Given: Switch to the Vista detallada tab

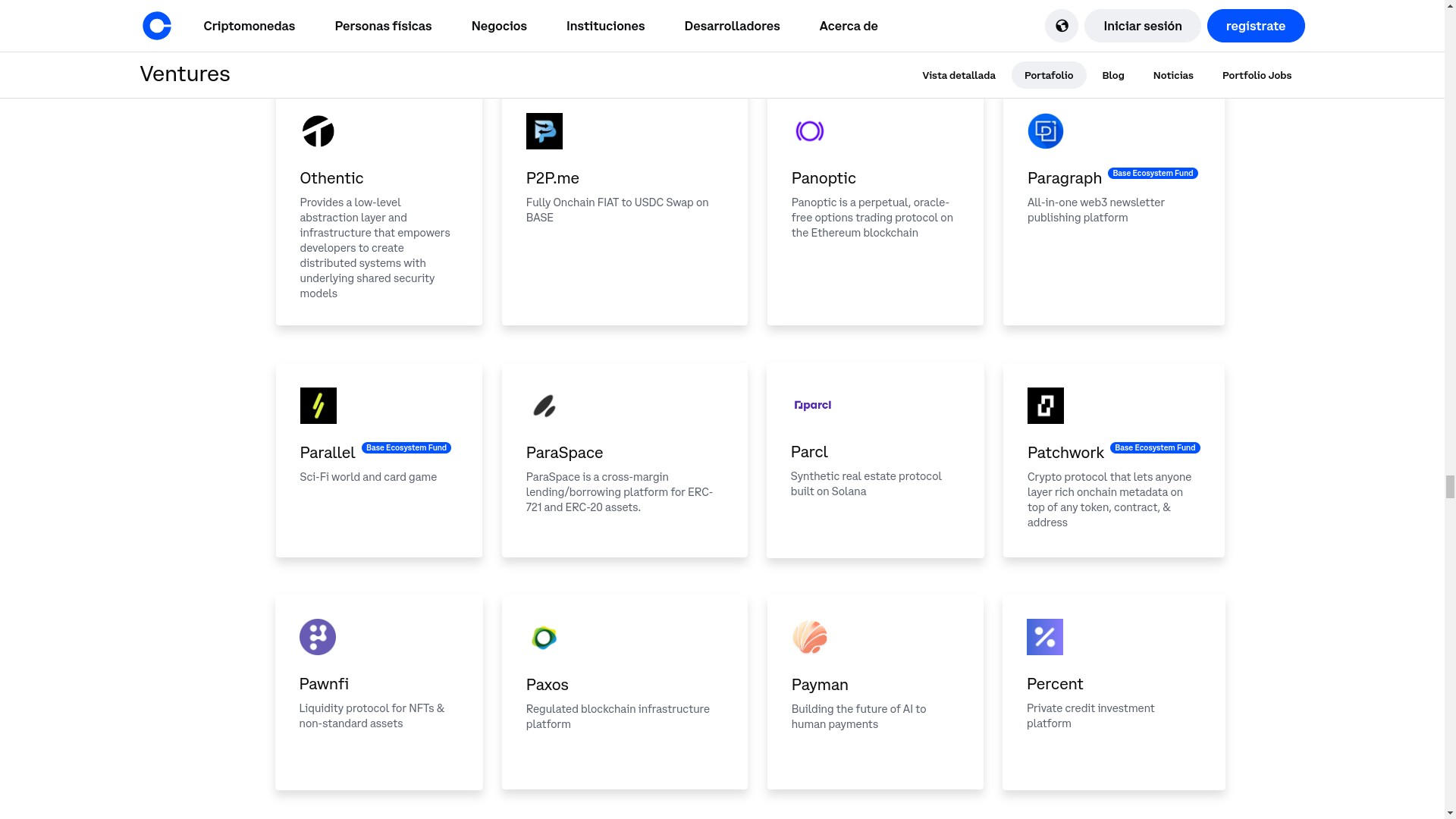Looking at the screenshot, I should coord(959,75).
